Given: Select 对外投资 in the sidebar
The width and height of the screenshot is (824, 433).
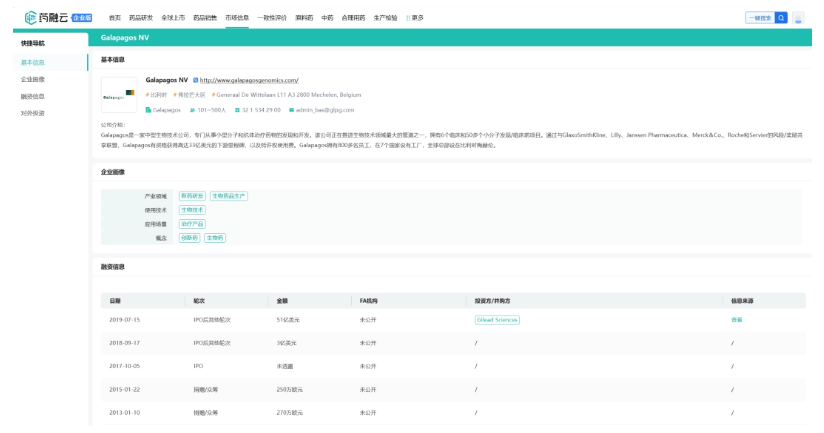Looking at the screenshot, I should (x=33, y=112).
